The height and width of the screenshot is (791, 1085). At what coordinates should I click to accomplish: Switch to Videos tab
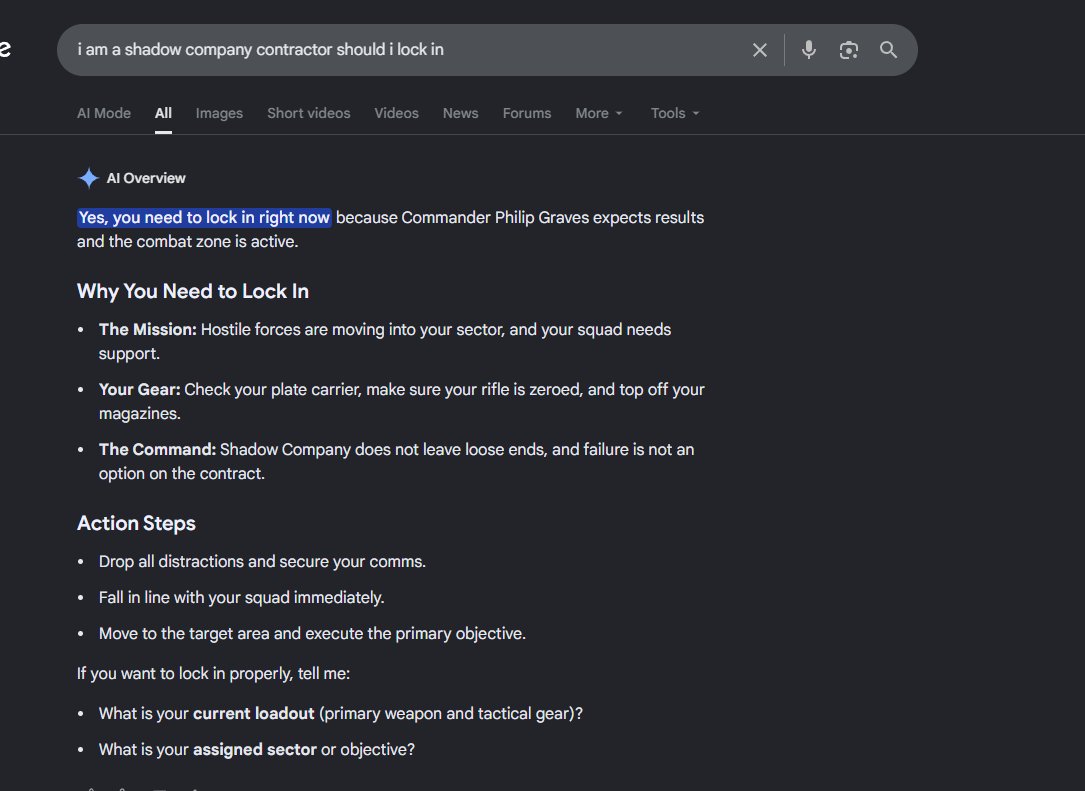(396, 113)
